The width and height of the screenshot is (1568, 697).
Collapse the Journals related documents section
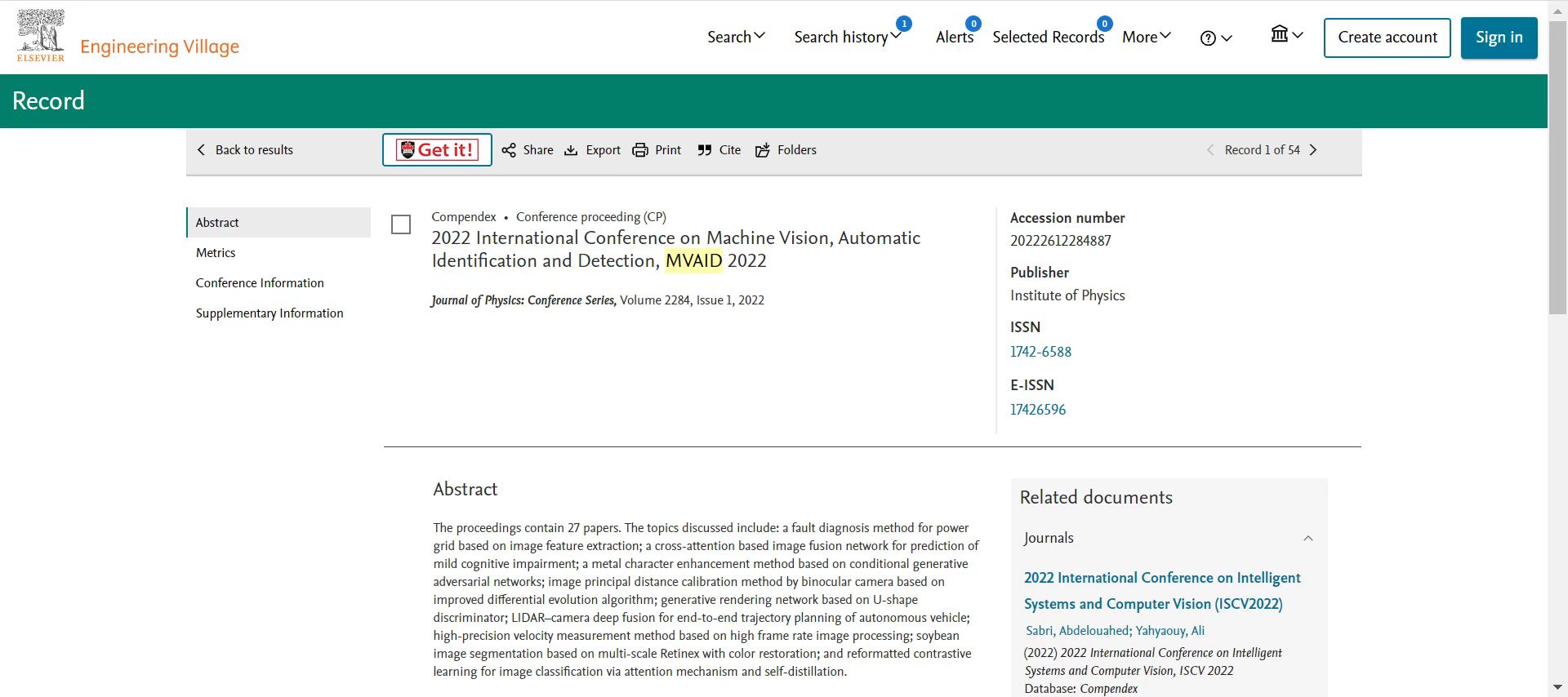(1308, 539)
